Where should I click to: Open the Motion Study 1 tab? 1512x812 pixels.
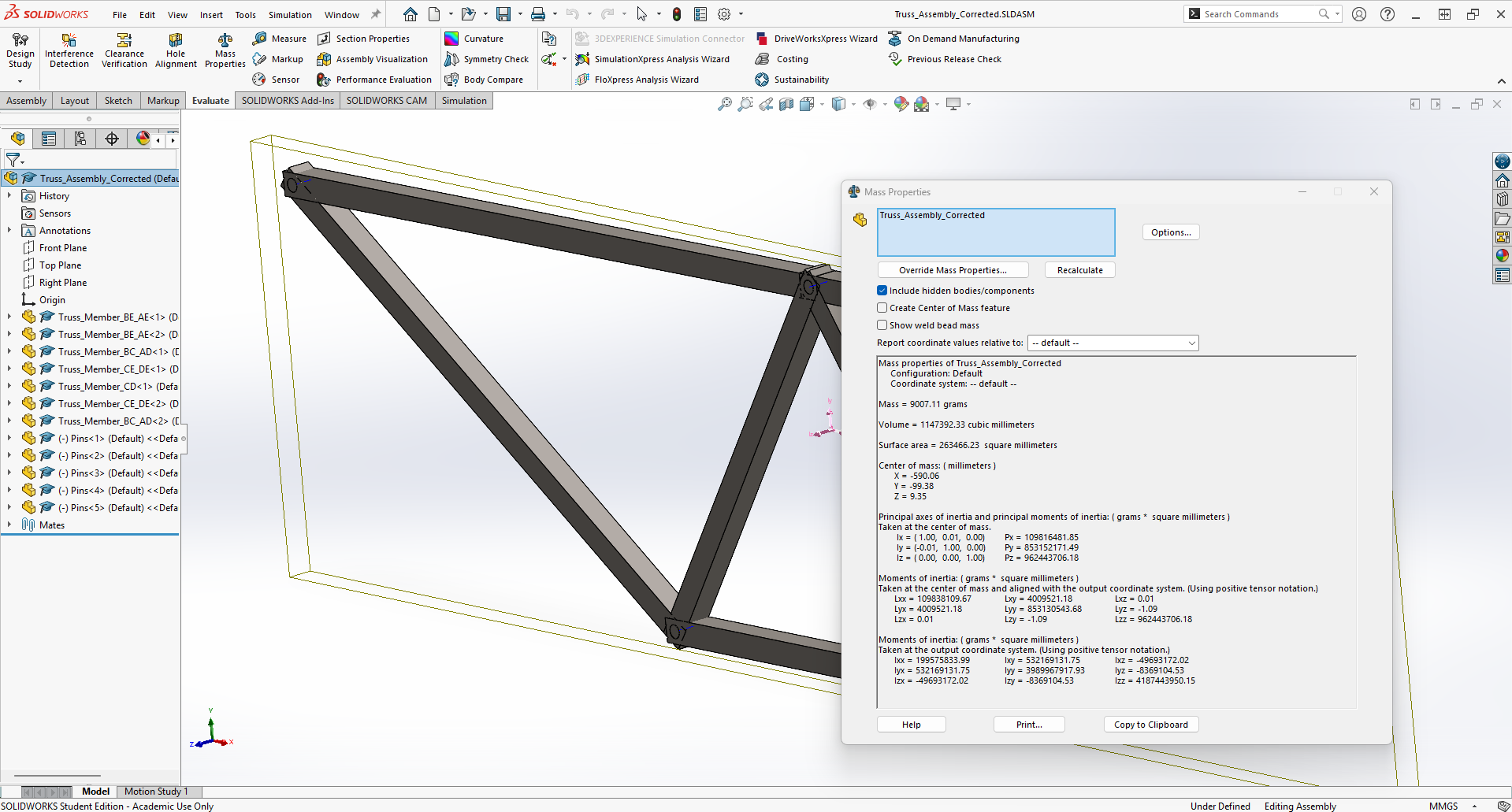[x=156, y=792]
